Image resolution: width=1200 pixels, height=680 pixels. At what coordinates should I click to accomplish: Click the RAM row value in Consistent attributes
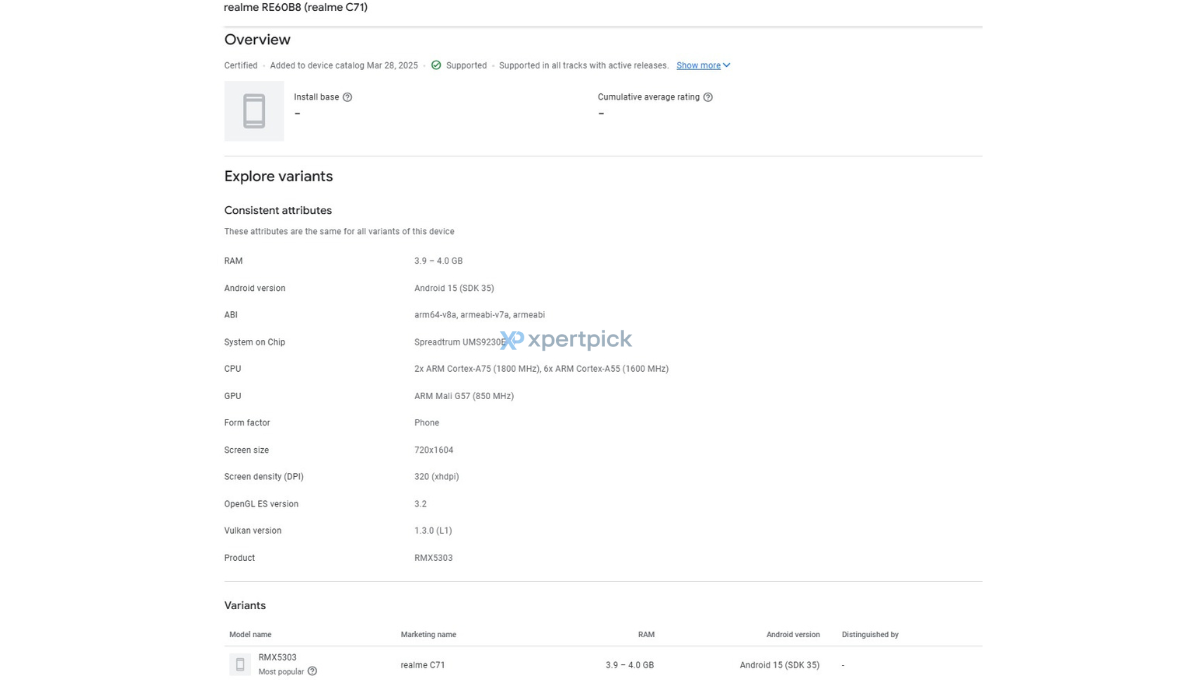(439, 261)
